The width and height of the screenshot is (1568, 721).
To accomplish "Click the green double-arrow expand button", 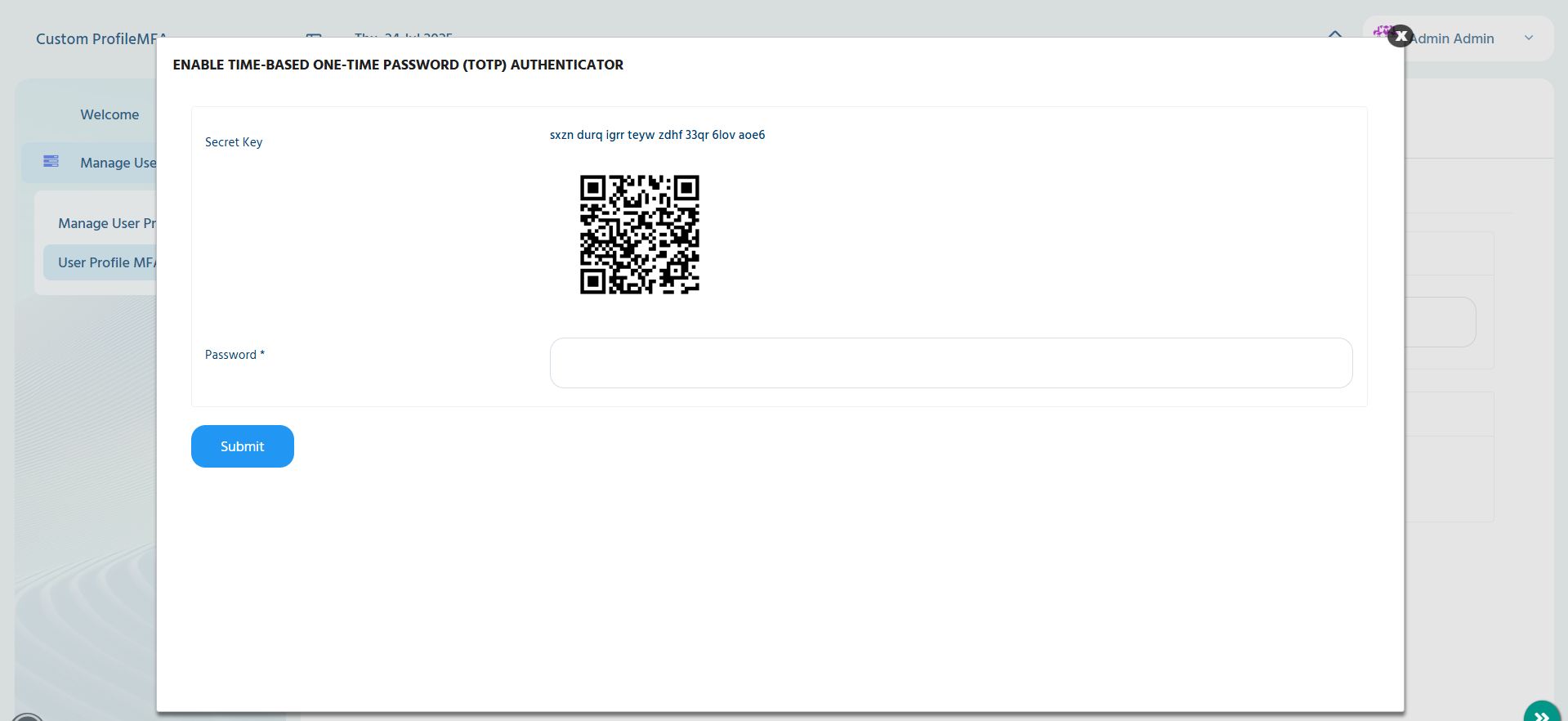I will tap(1542, 712).
